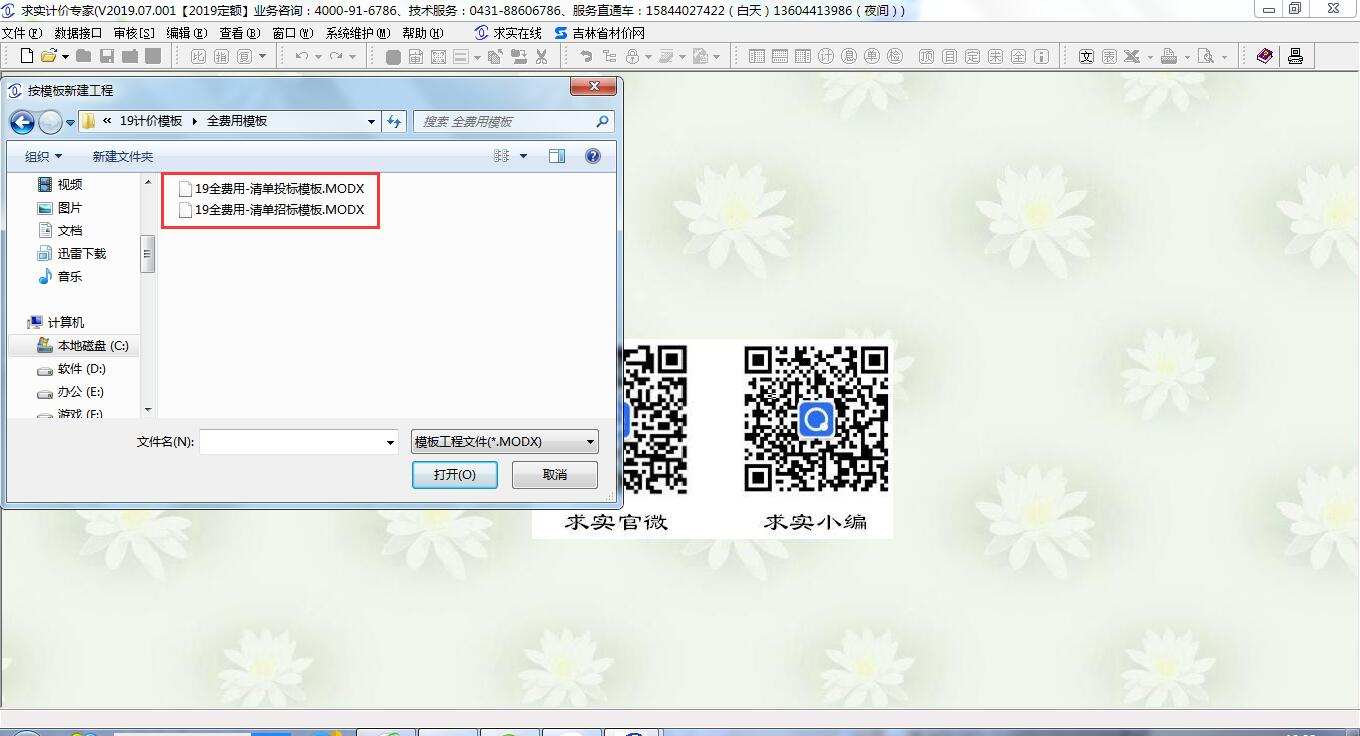Viewport: 1360px width, 736px height.
Task: Refresh the folder path in dialog
Action: pyautogui.click(x=394, y=121)
